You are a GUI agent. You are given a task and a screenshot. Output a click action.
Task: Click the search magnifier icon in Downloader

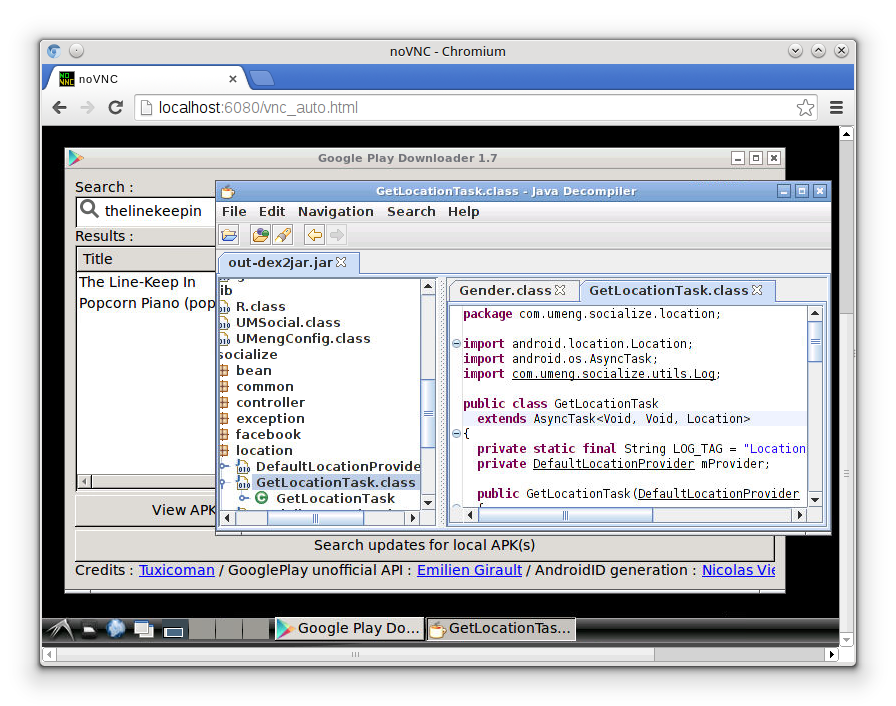pyautogui.click(x=89, y=209)
